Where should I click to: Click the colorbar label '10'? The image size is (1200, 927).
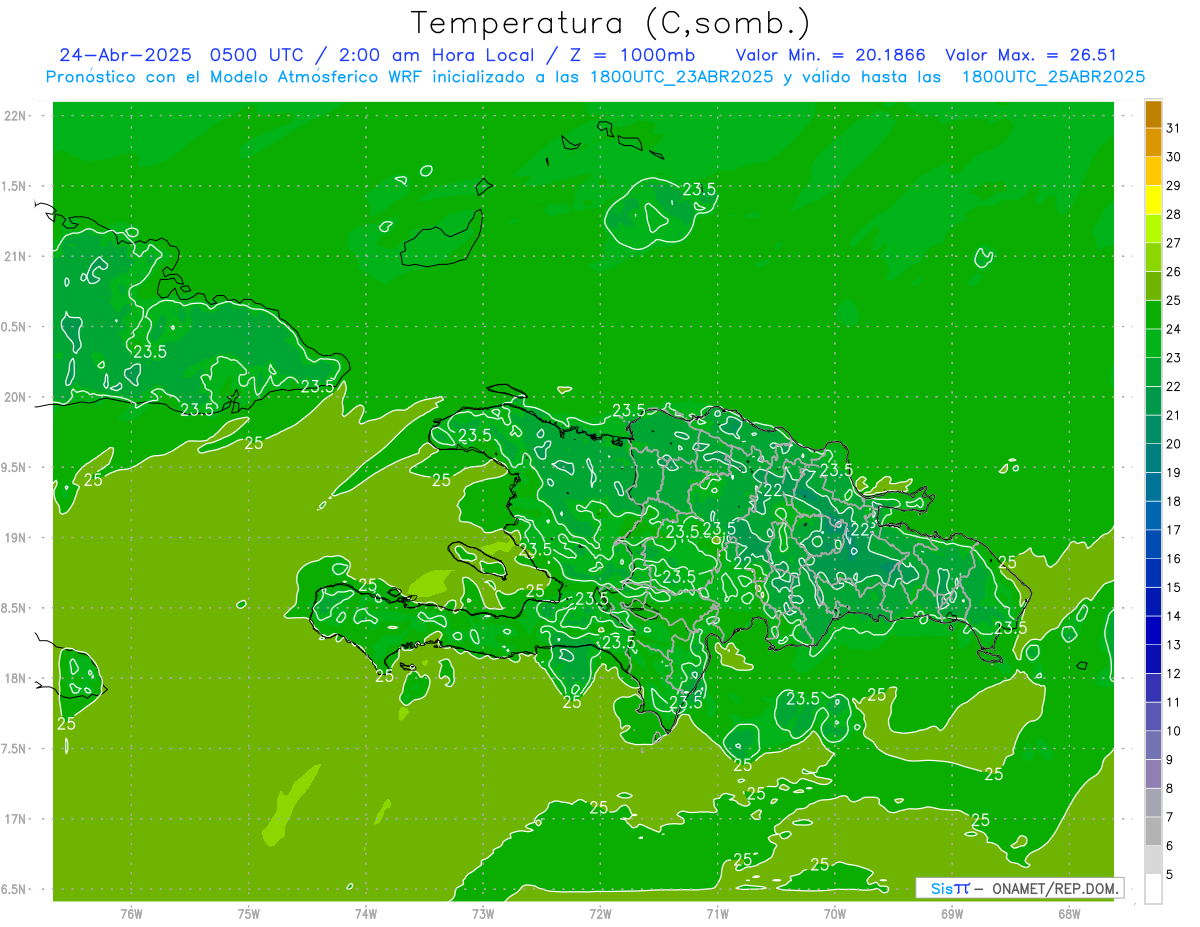1173,731
